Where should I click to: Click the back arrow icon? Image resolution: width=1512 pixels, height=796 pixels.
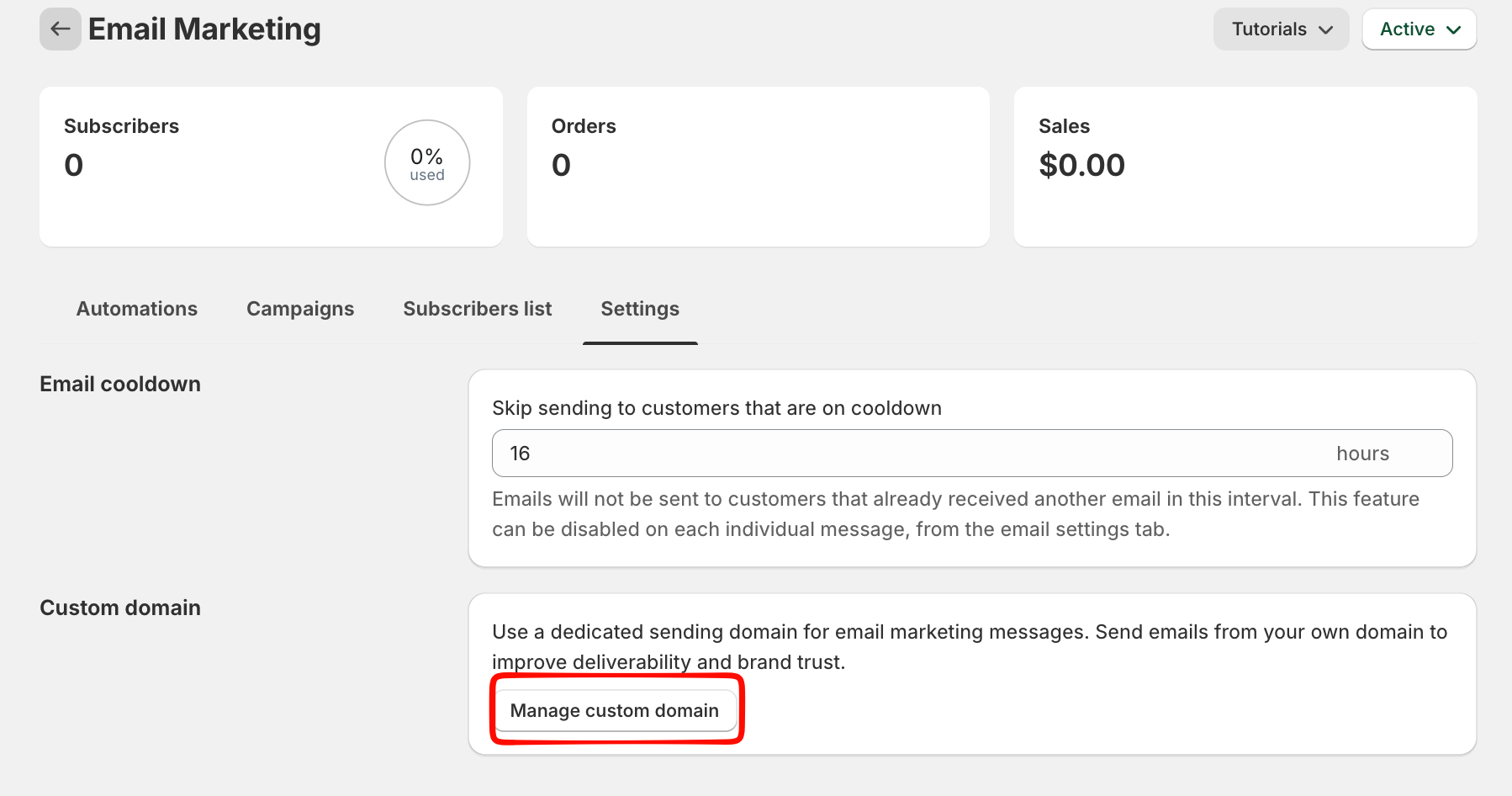tap(60, 29)
